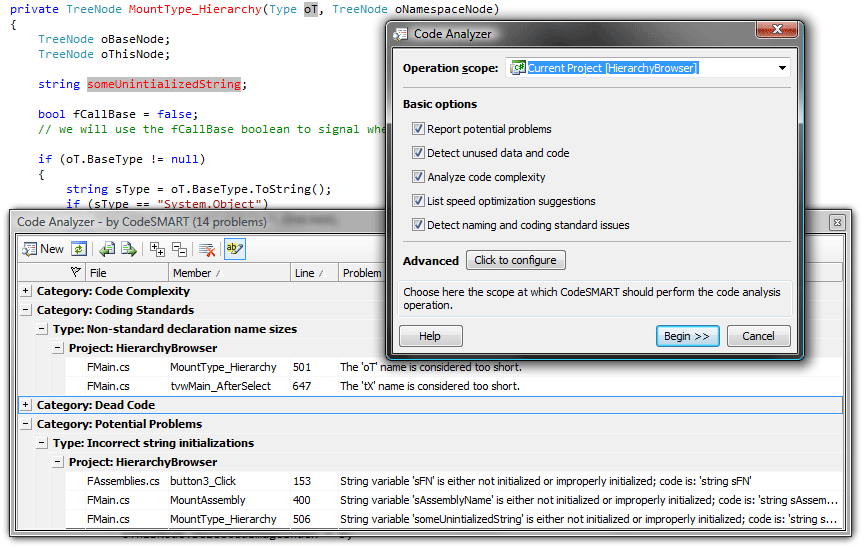The image size is (865, 548).
Task: Collapse Type: Incorrect string initializations
Action: click(x=41, y=443)
